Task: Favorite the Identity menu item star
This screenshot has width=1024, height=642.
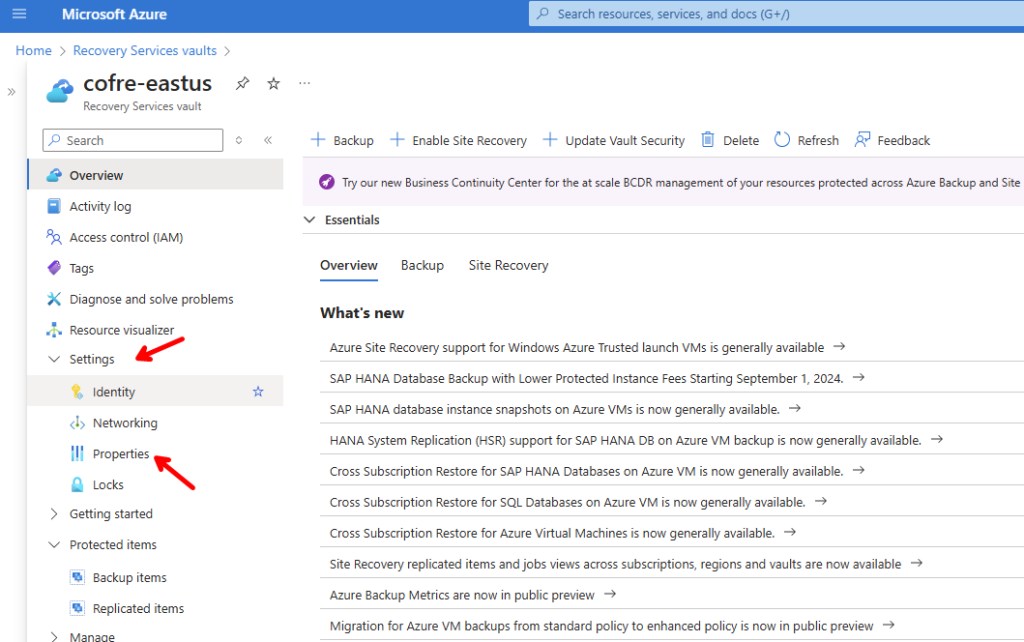Action: [x=258, y=392]
